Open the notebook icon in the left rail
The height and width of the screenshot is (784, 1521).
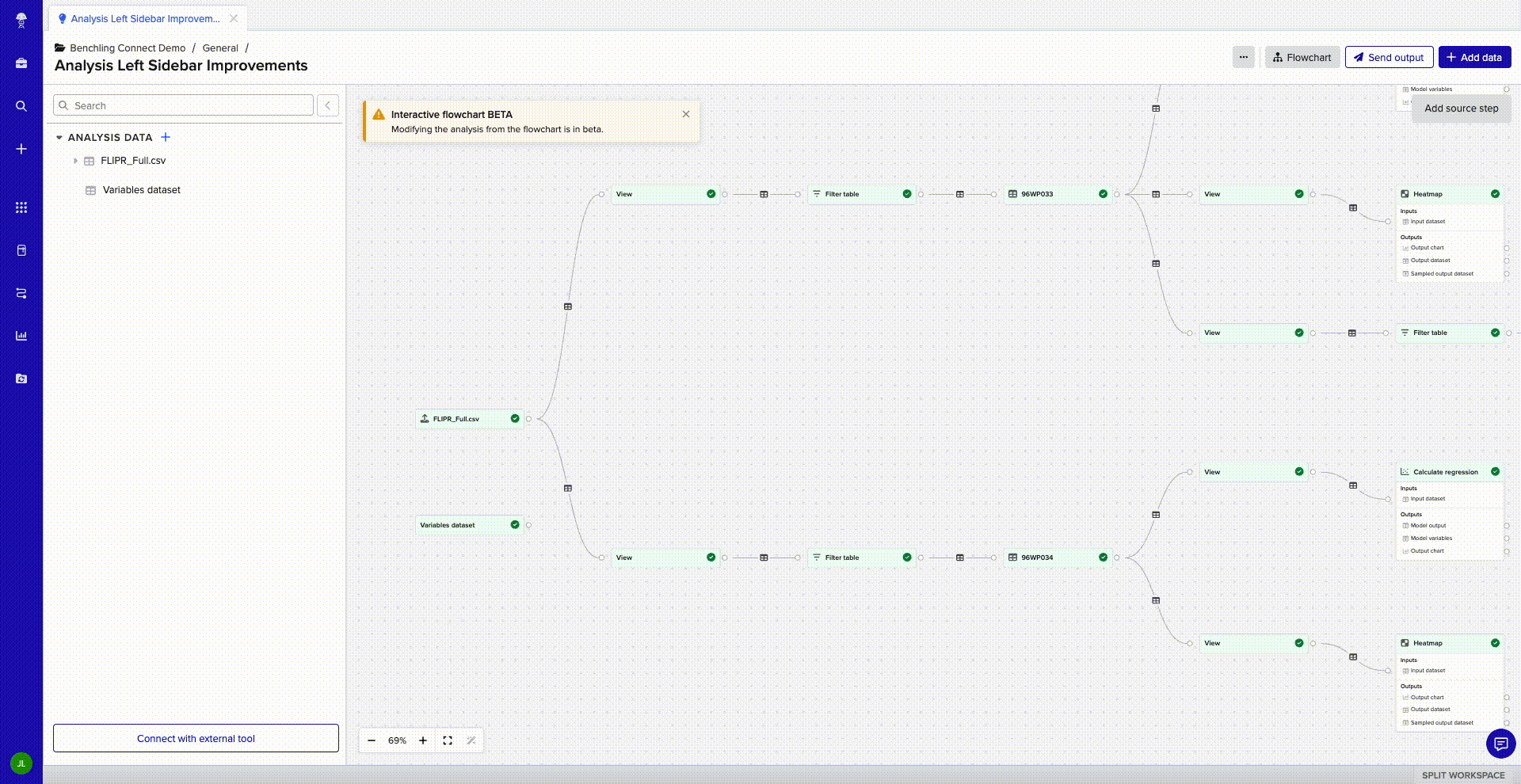pyautogui.click(x=21, y=249)
